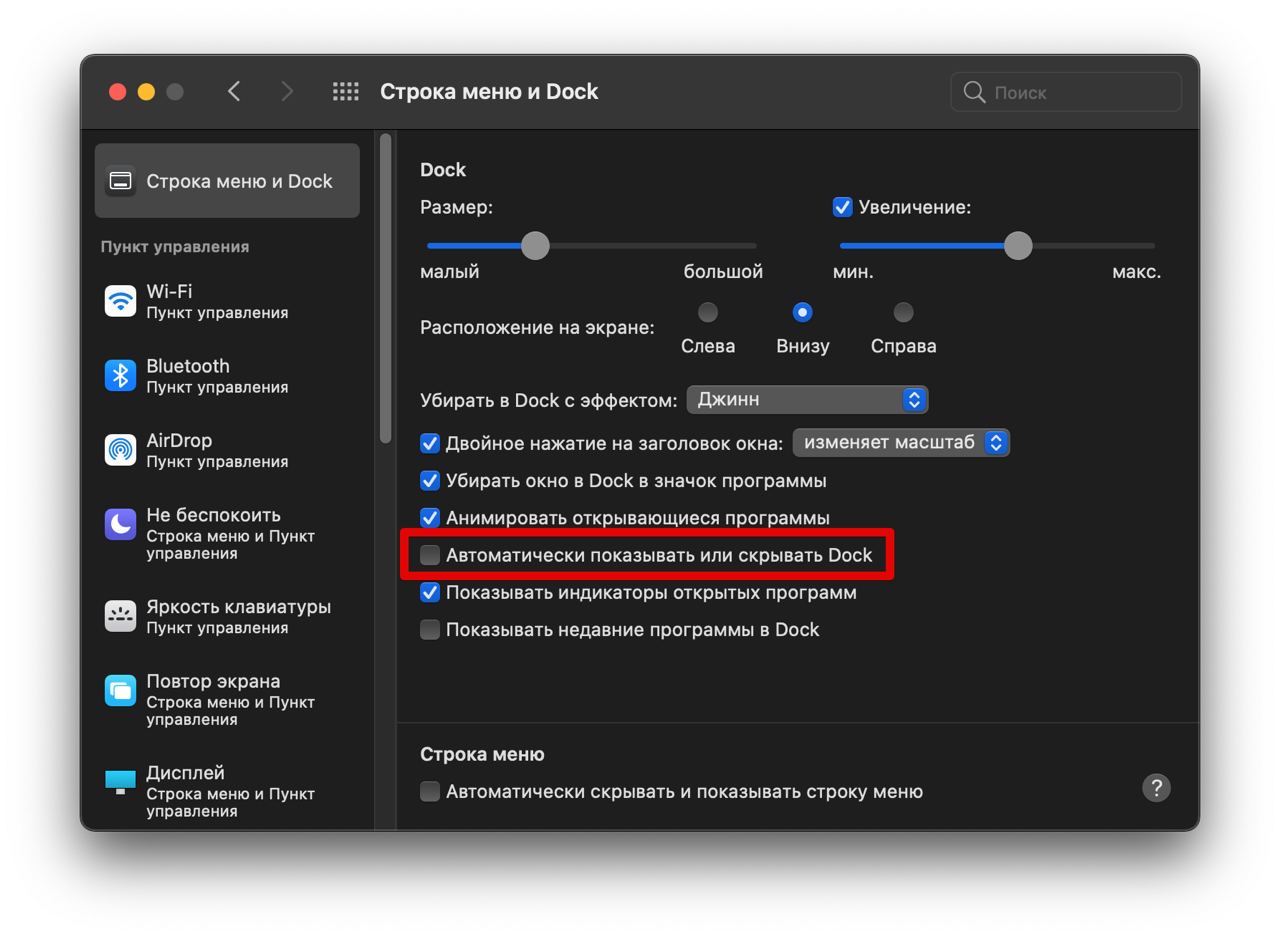Click the Размер dock size slider knob

coord(535,245)
